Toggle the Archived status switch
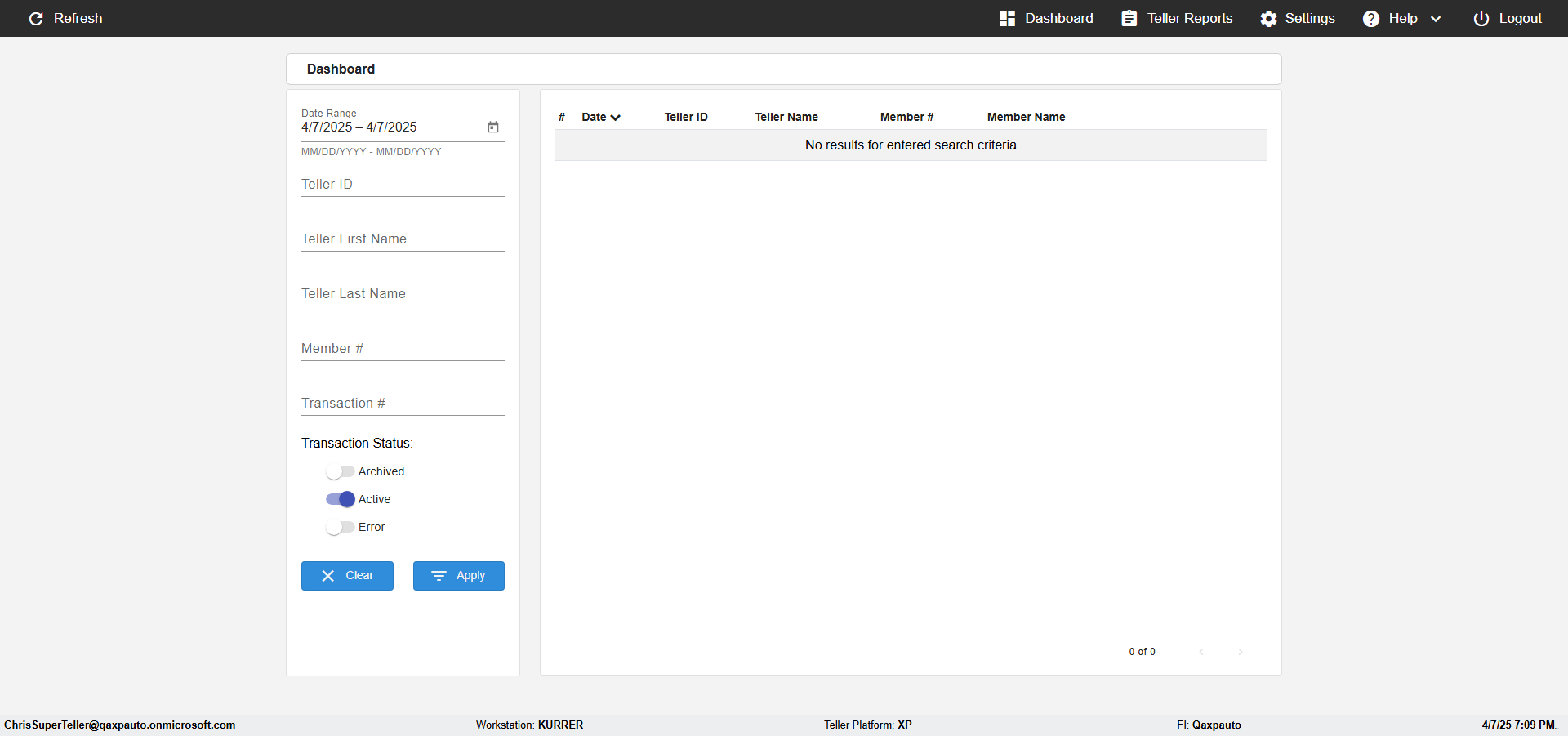 point(340,472)
